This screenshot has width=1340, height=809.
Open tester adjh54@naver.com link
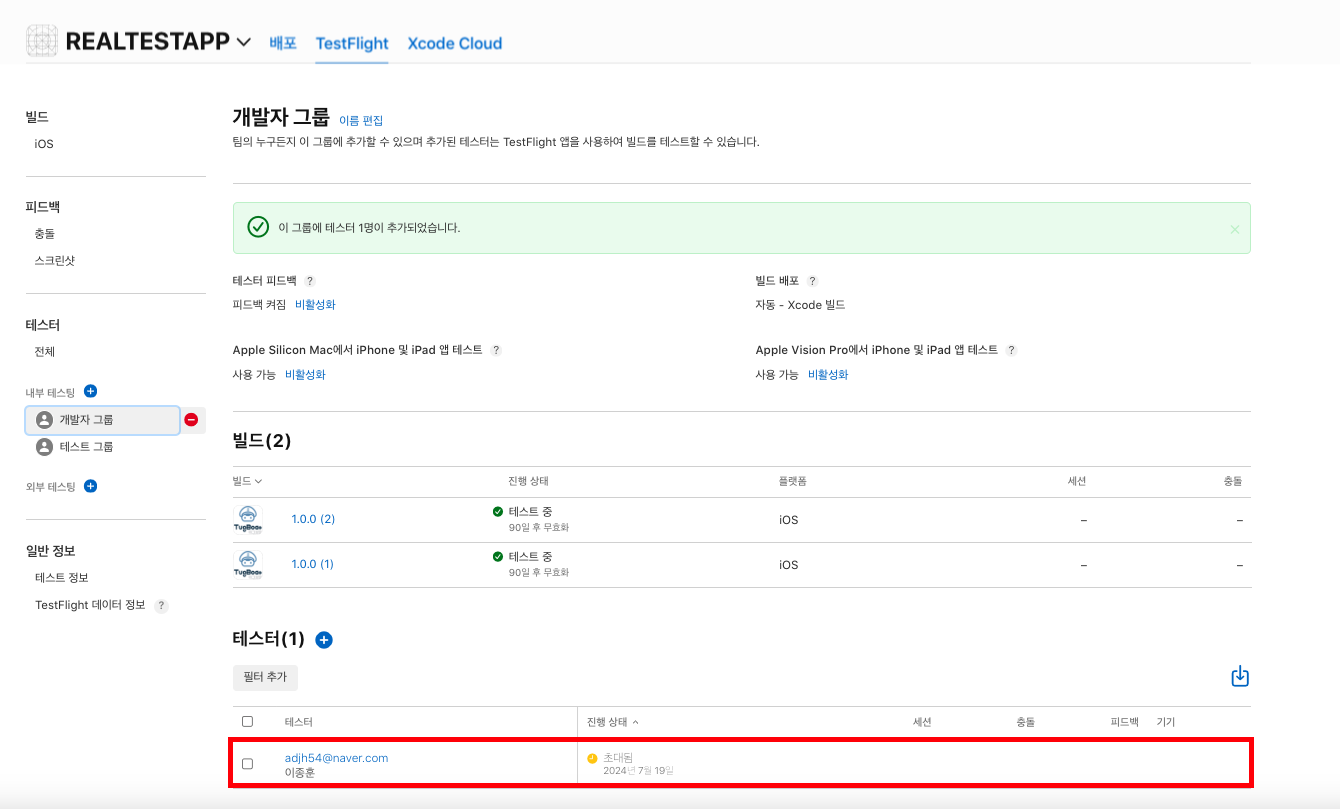click(x=336, y=758)
